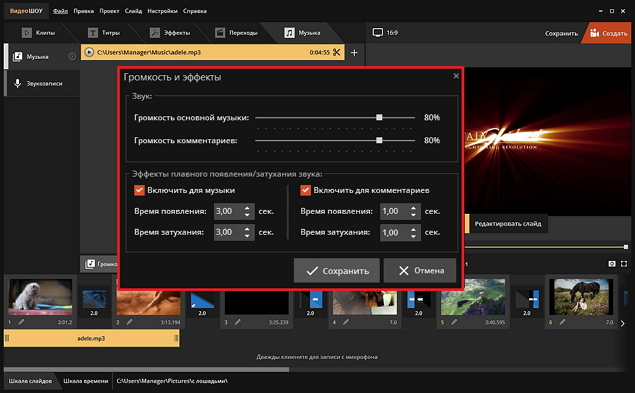The width and height of the screenshot is (635, 393).
Task: Click the round arrow icon next to Музыка
Action: [x=72, y=56]
